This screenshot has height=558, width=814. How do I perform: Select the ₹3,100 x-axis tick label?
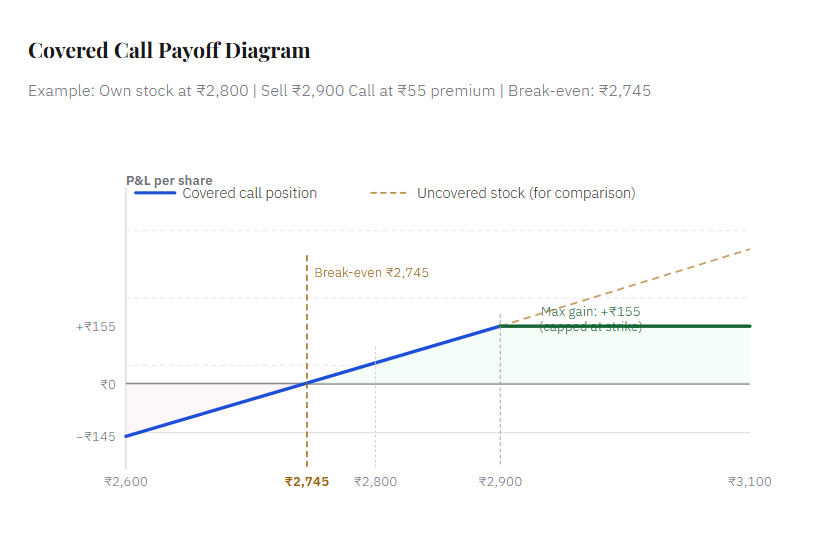(749, 482)
